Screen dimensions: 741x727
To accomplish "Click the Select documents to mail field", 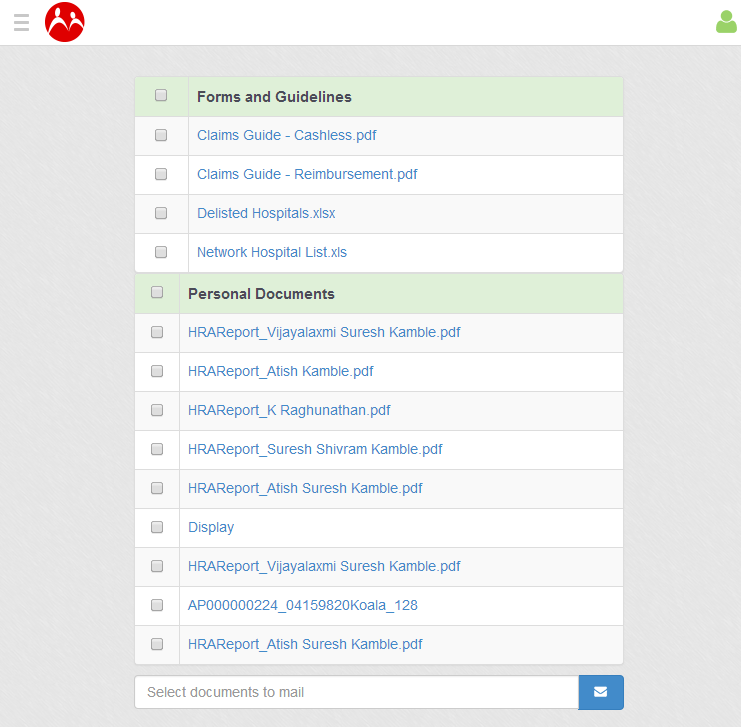I will click(x=356, y=692).
